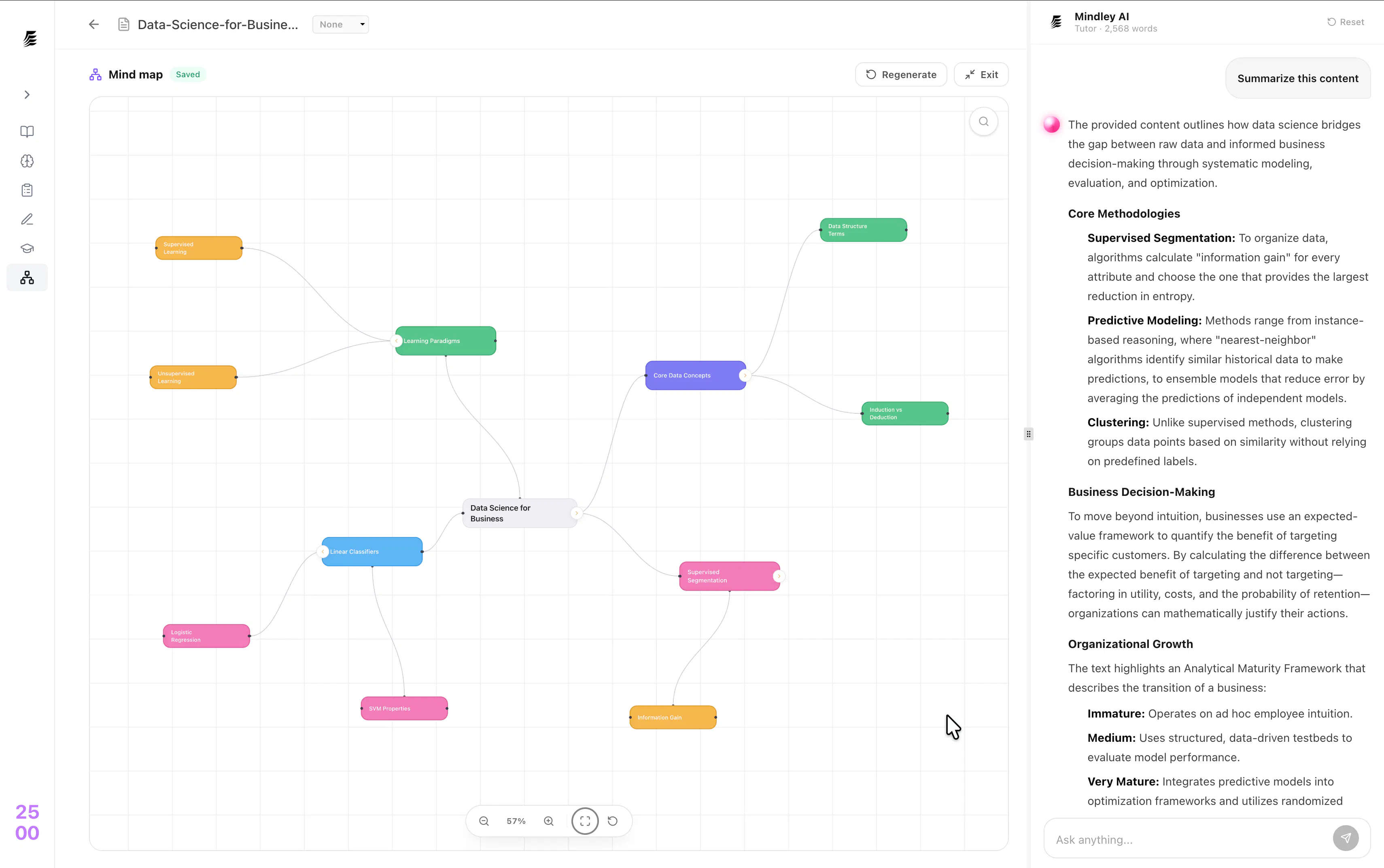
Task: Select the SVM Properties node
Action: coord(404,708)
